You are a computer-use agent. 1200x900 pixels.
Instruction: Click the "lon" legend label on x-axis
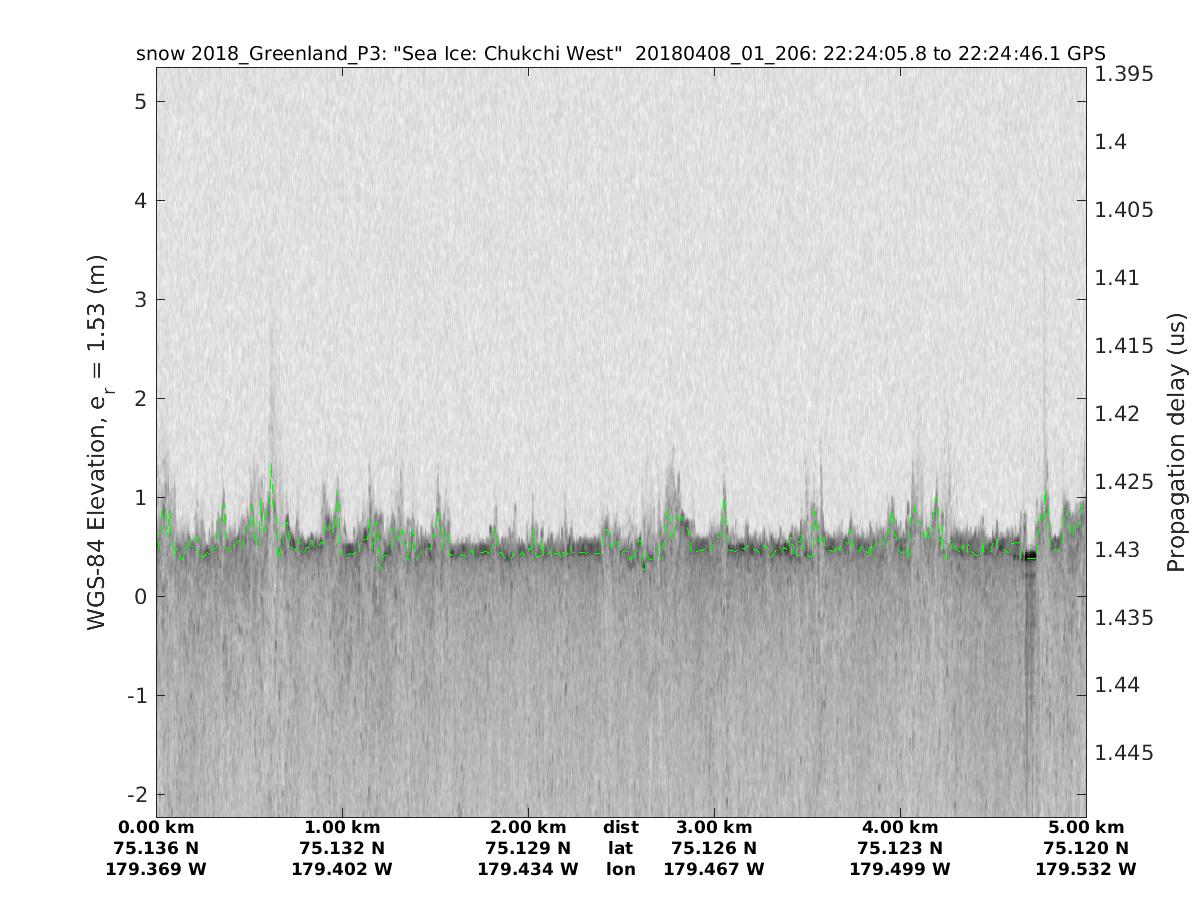point(620,869)
